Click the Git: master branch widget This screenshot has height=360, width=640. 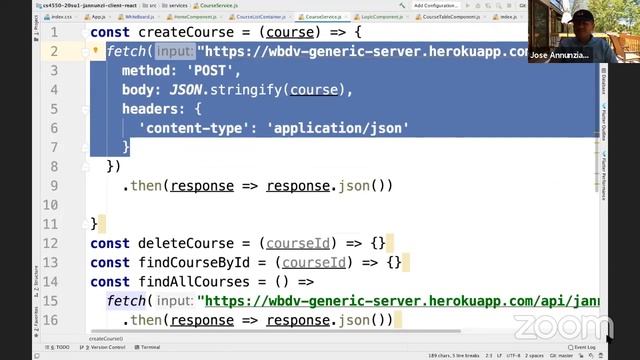pyautogui.click(x=561, y=356)
